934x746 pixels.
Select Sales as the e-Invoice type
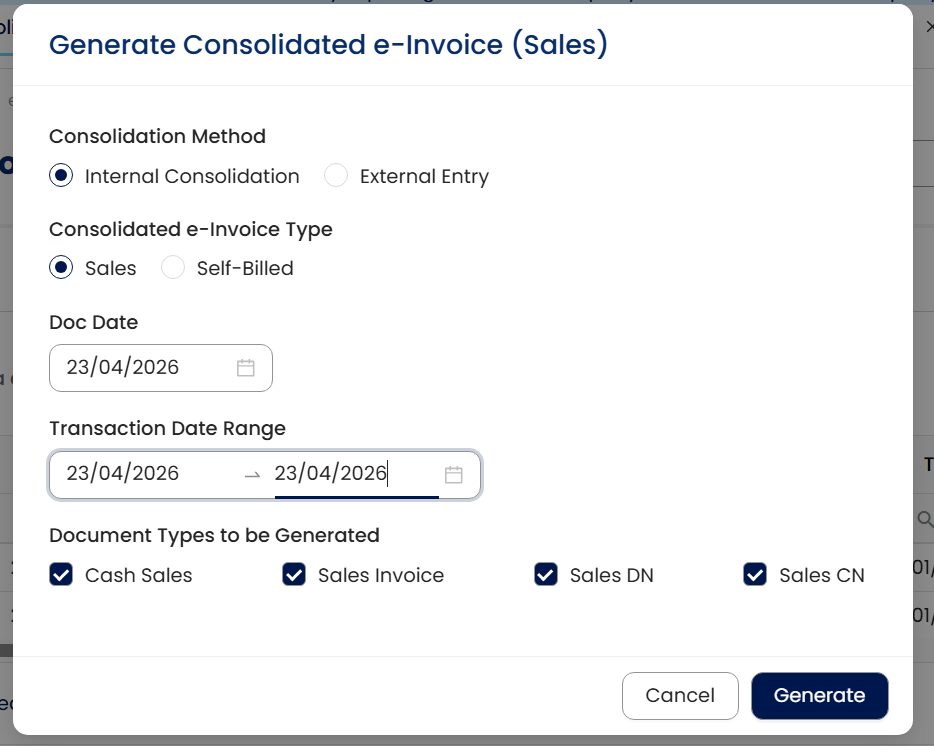coord(62,268)
